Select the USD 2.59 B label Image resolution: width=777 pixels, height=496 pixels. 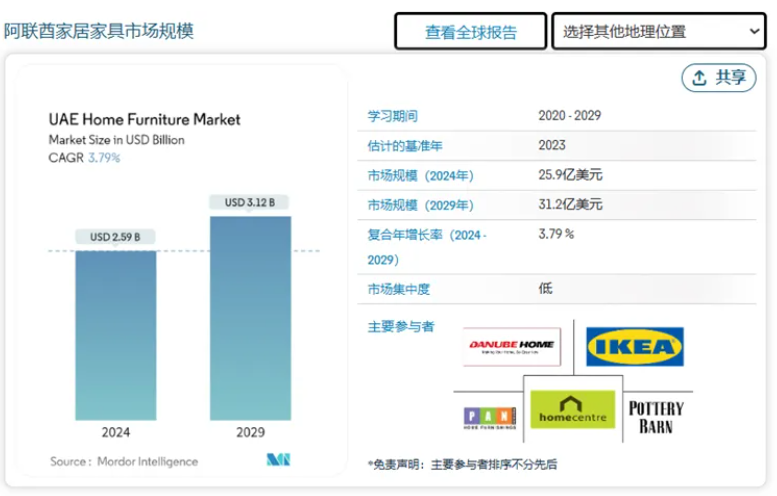[115, 237]
